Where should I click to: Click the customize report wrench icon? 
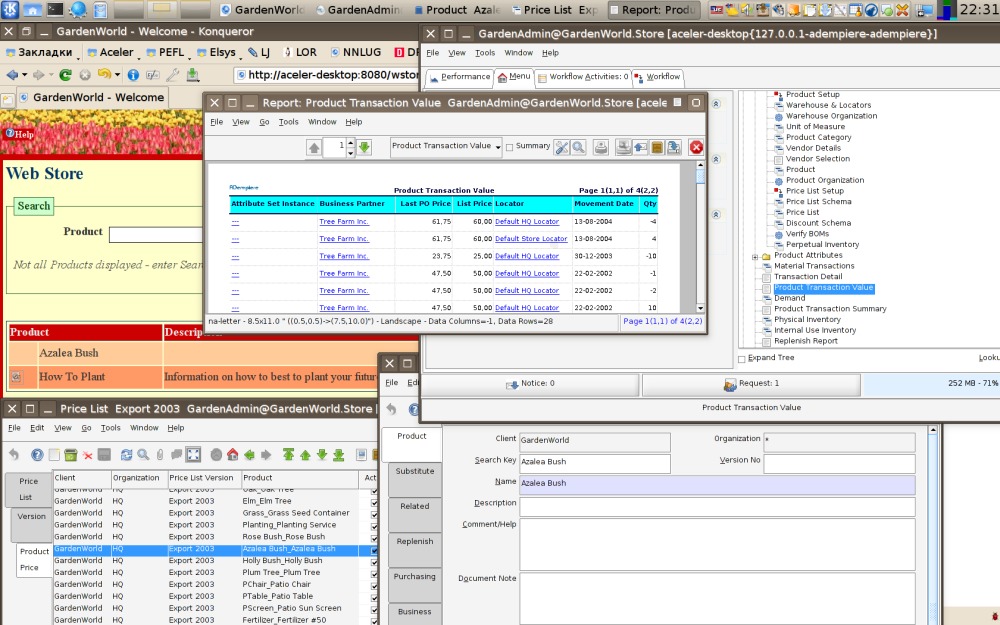(561, 147)
